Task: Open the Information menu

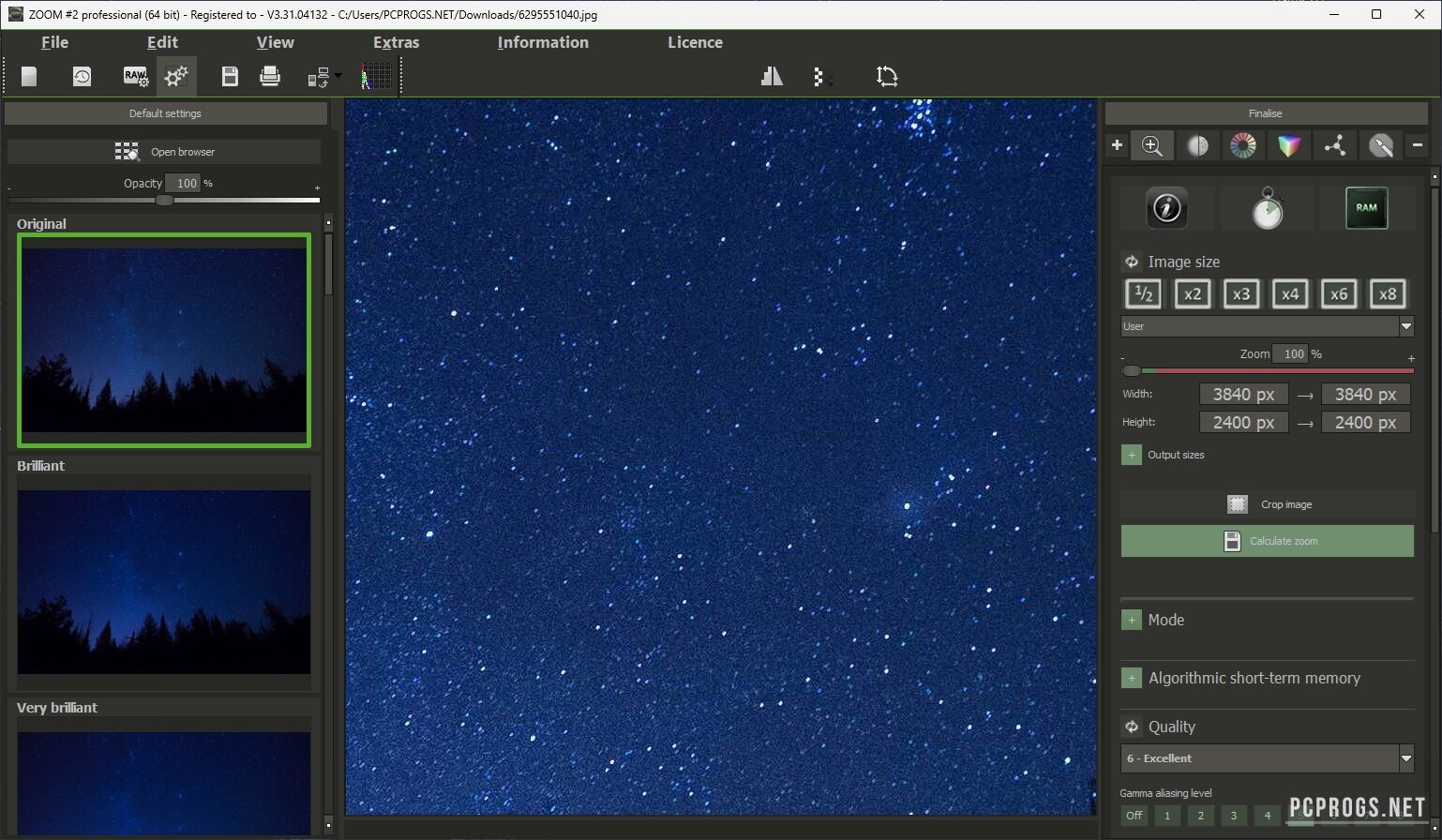Action: 543,42
